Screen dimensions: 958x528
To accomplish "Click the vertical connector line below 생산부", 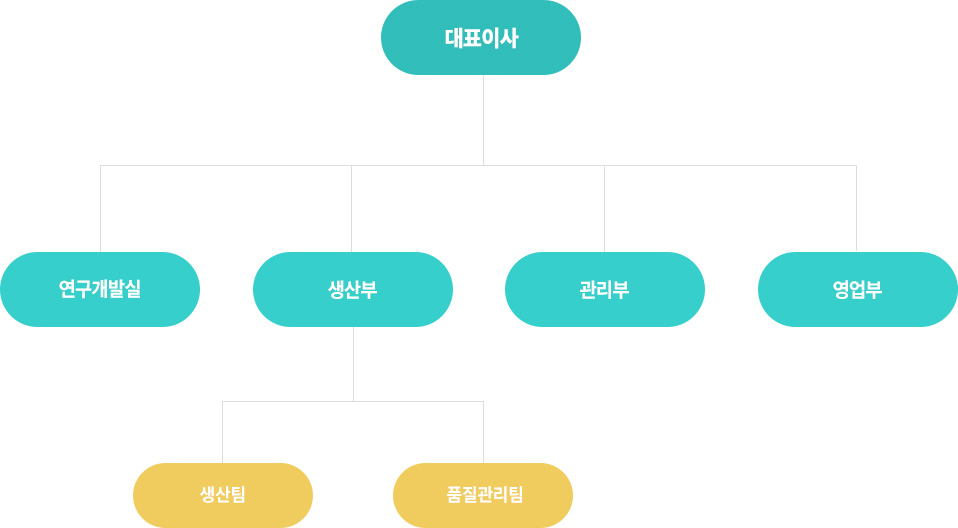I will (x=353, y=363).
